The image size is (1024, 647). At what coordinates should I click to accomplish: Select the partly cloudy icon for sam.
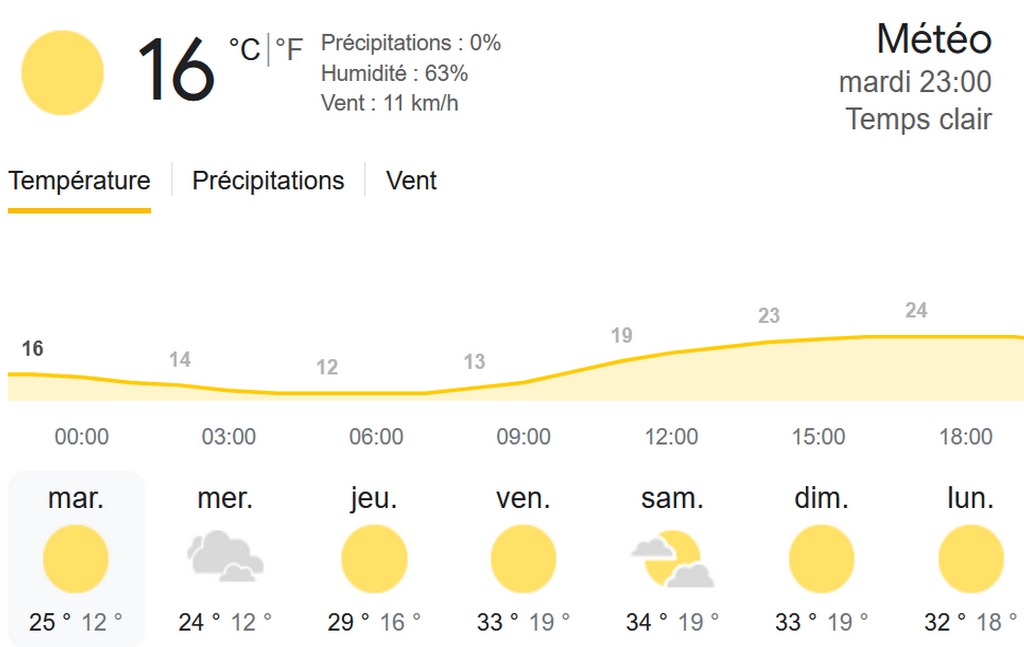(673, 559)
